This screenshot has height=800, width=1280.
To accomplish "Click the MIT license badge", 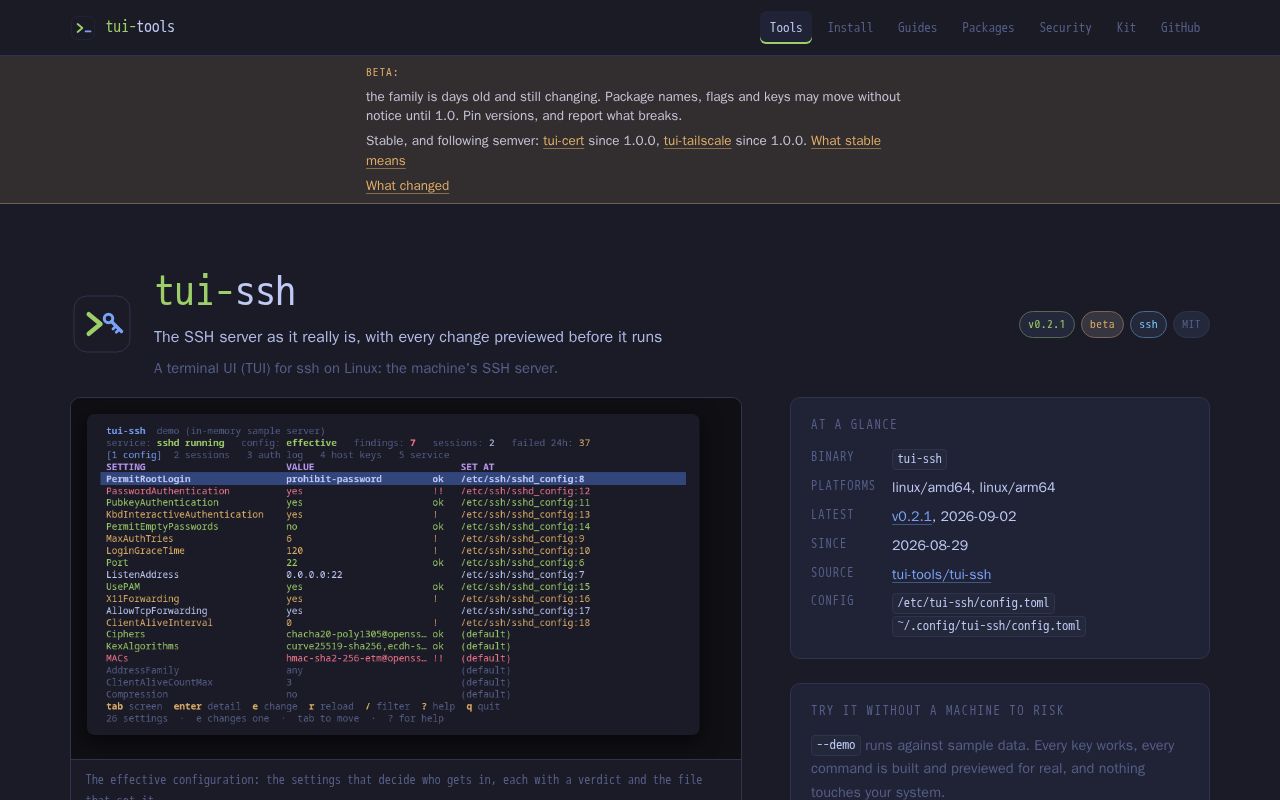I will [x=1191, y=324].
